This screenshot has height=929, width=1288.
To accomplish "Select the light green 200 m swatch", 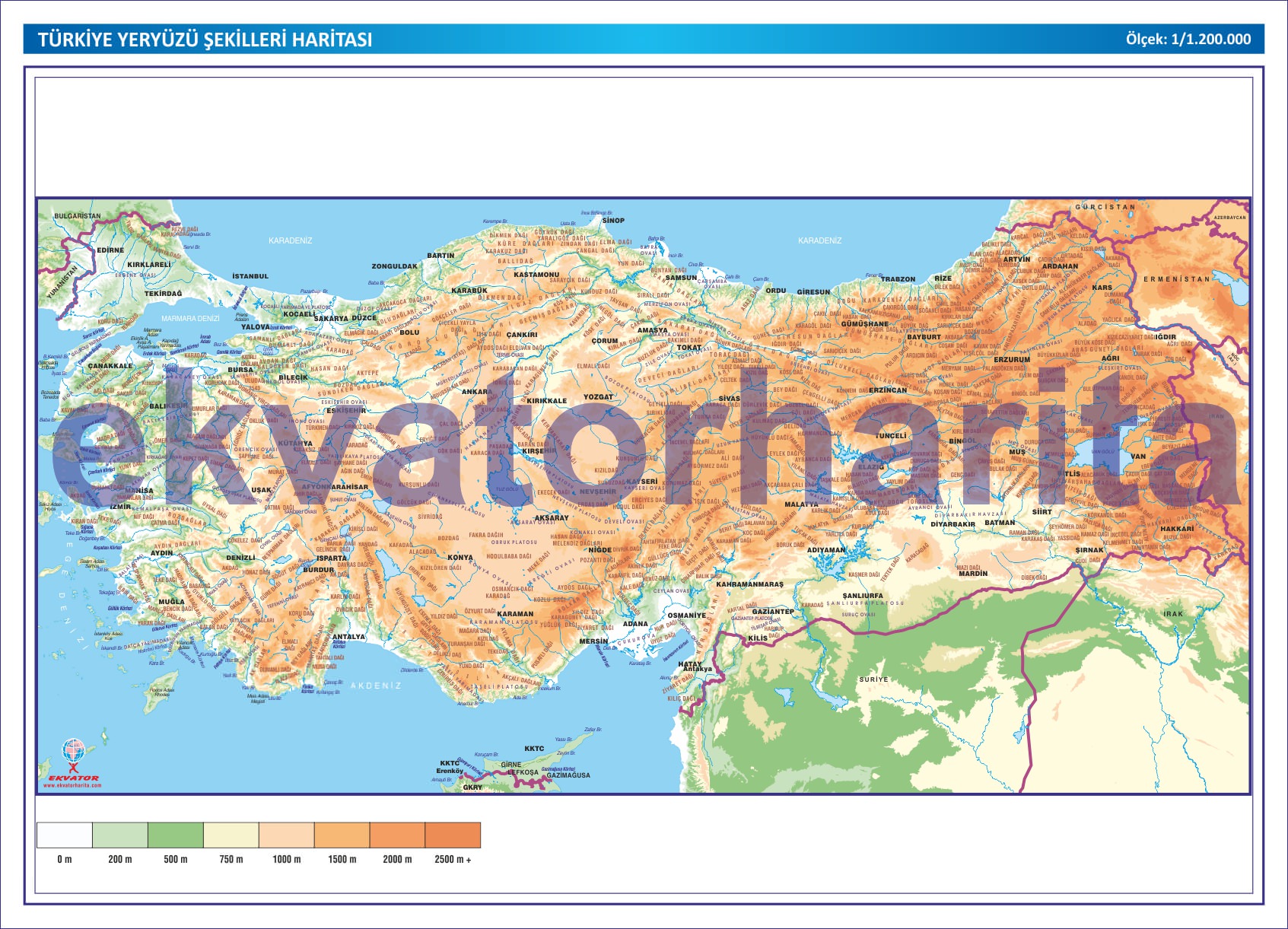I will pos(120,835).
